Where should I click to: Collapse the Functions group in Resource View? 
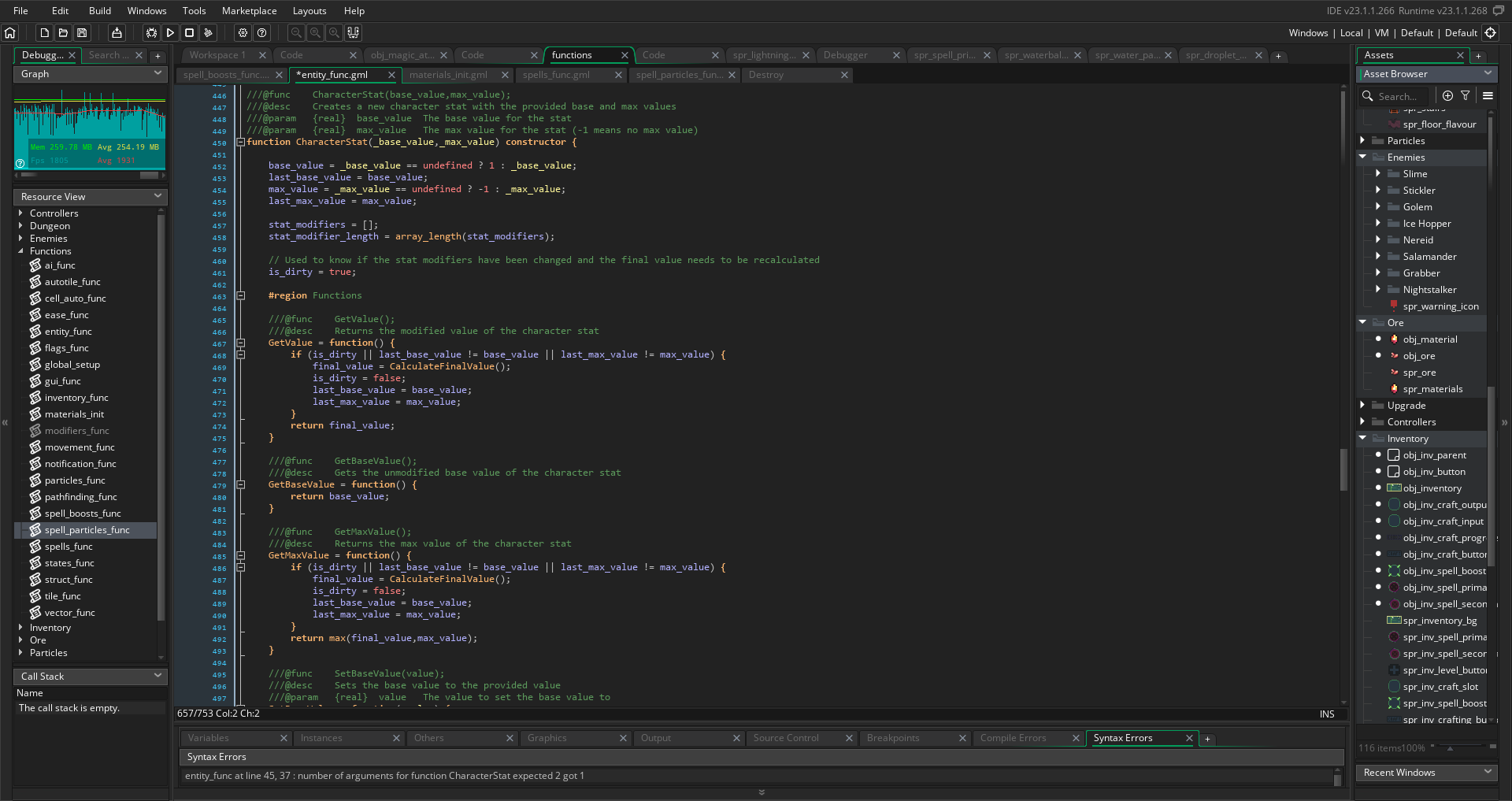pyautogui.click(x=20, y=251)
